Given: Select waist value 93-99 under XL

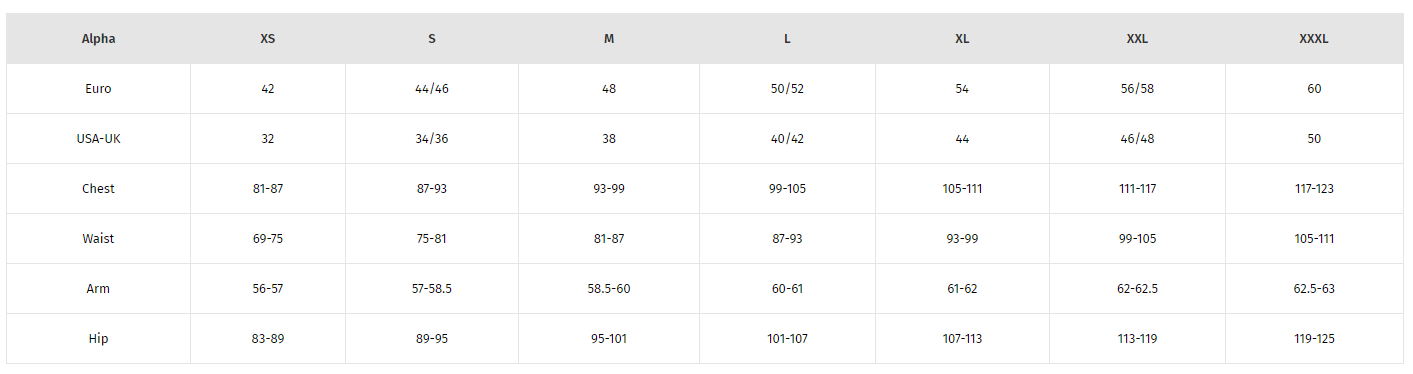Looking at the screenshot, I should 962,239.
